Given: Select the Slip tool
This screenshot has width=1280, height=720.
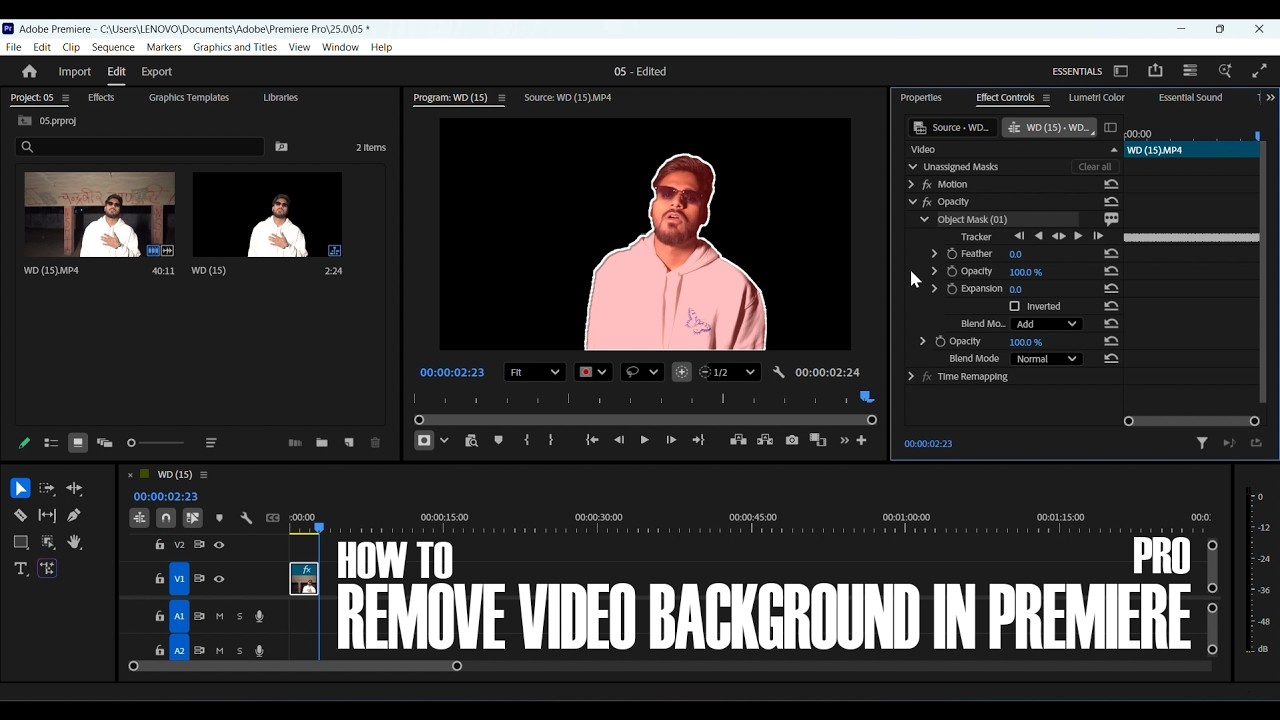Looking at the screenshot, I should pyautogui.click(x=47, y=515).
